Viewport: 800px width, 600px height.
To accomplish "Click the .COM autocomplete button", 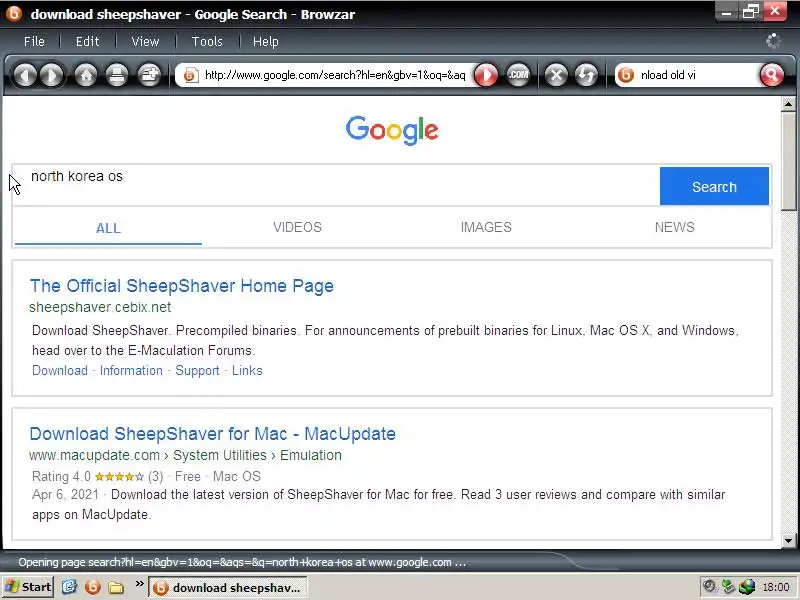I will tap(518, 76).
